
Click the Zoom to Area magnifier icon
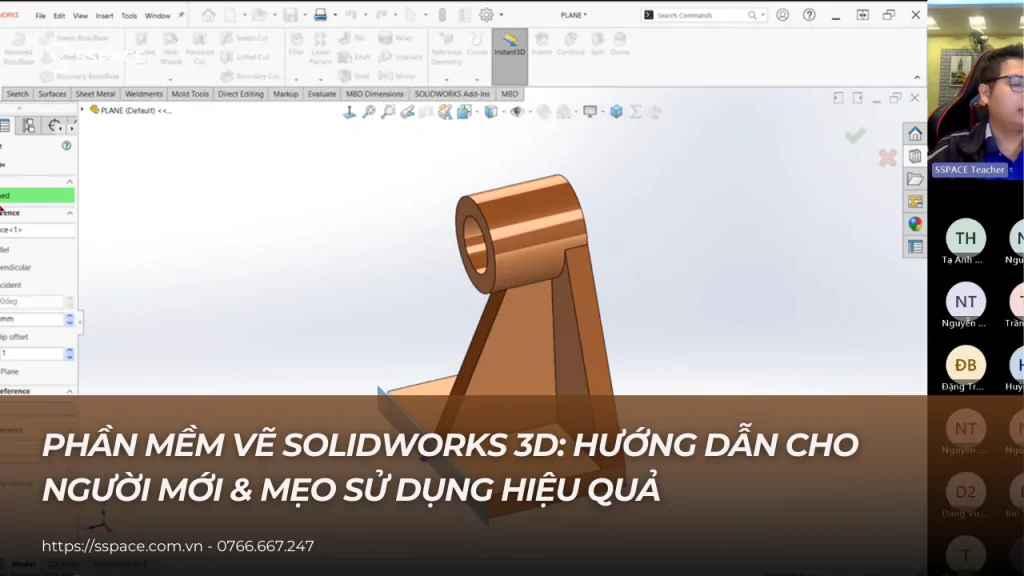point(388,112)
